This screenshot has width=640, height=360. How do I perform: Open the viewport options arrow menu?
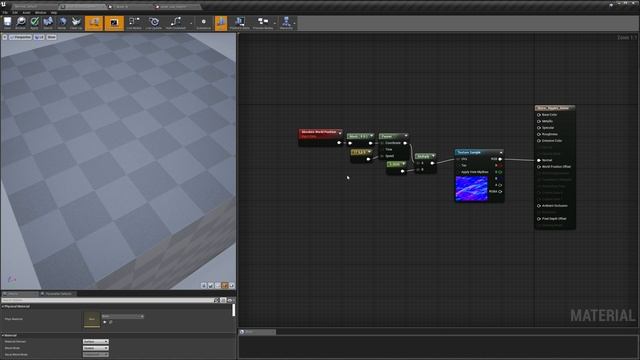click(4, 37)
